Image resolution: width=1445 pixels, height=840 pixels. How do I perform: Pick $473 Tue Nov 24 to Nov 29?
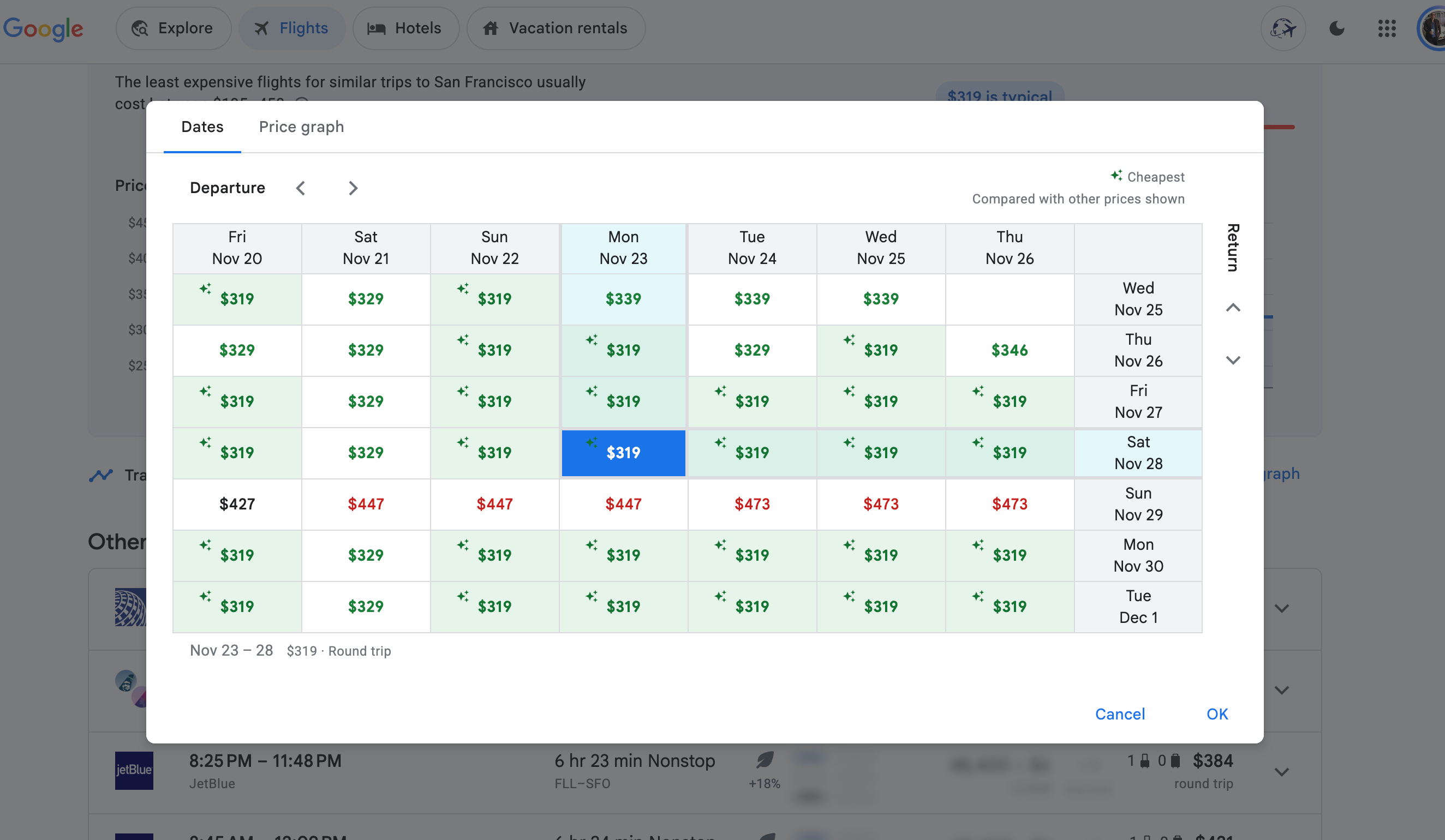(x=752, y=504)
